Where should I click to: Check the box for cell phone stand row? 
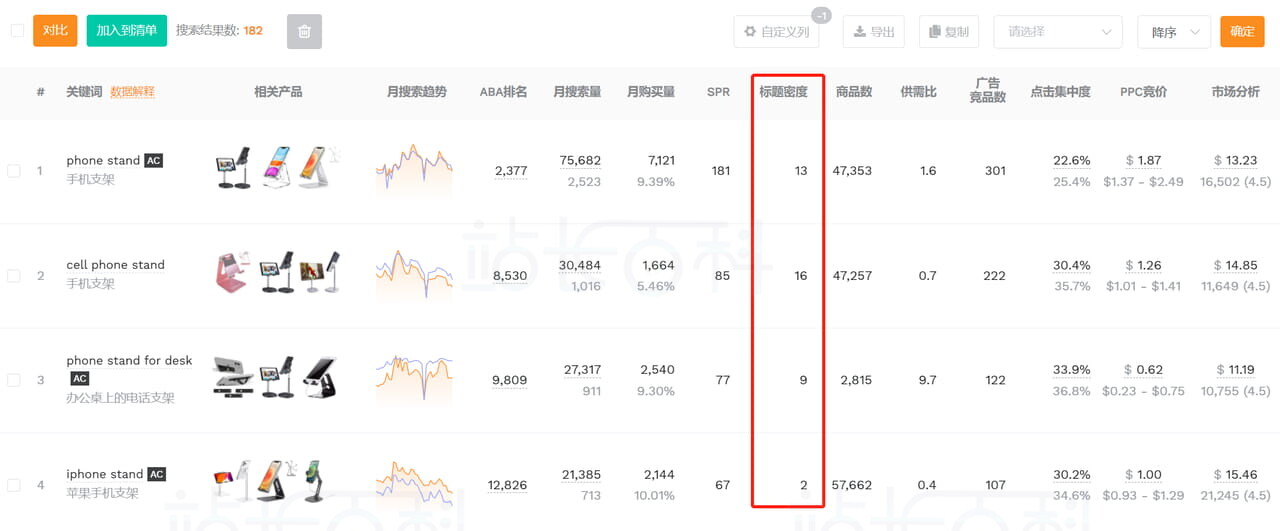click(14, 275)
